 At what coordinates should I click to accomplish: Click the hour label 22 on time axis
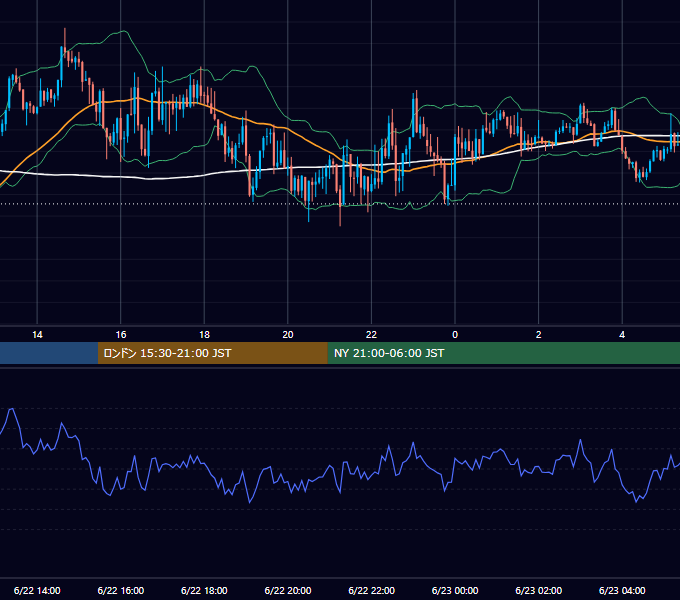[x=371, y=335]
